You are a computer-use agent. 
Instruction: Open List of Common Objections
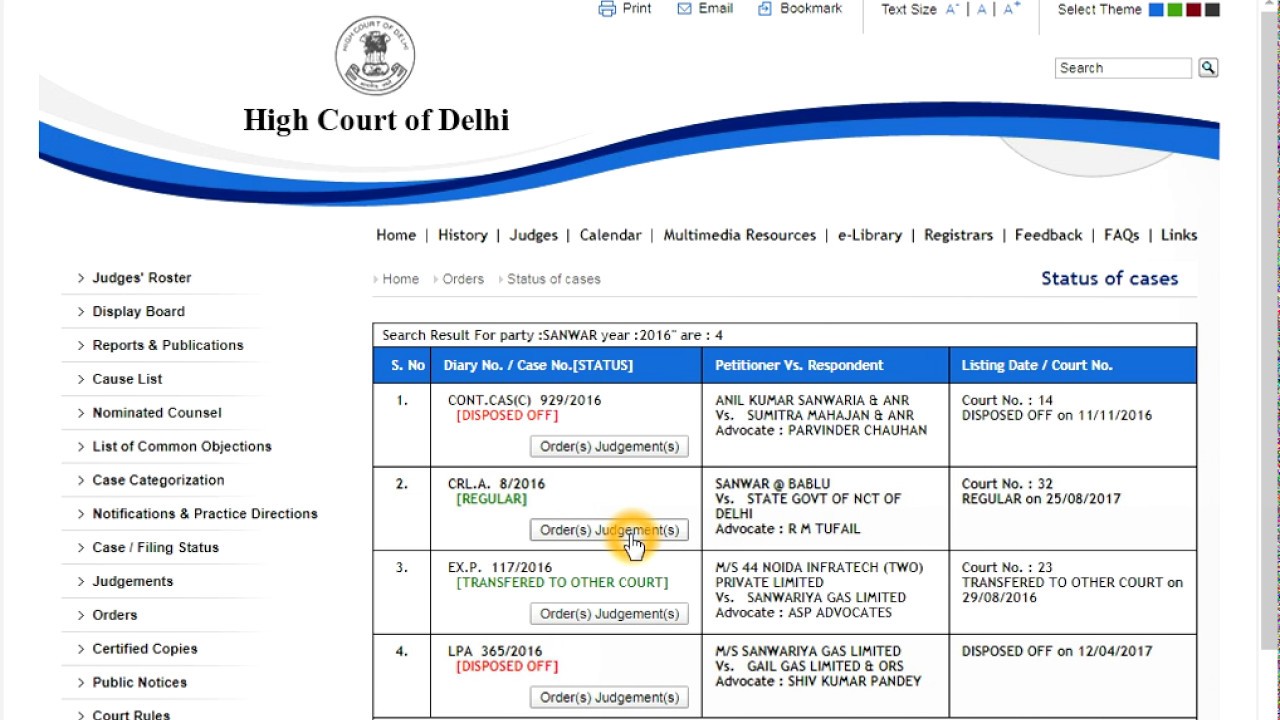(182, 447)
